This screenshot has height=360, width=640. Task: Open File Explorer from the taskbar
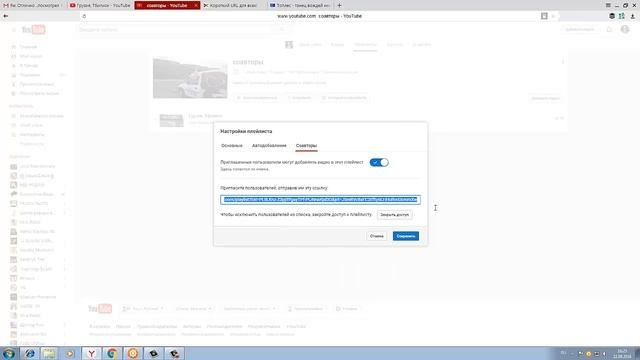tap(49, 353)
